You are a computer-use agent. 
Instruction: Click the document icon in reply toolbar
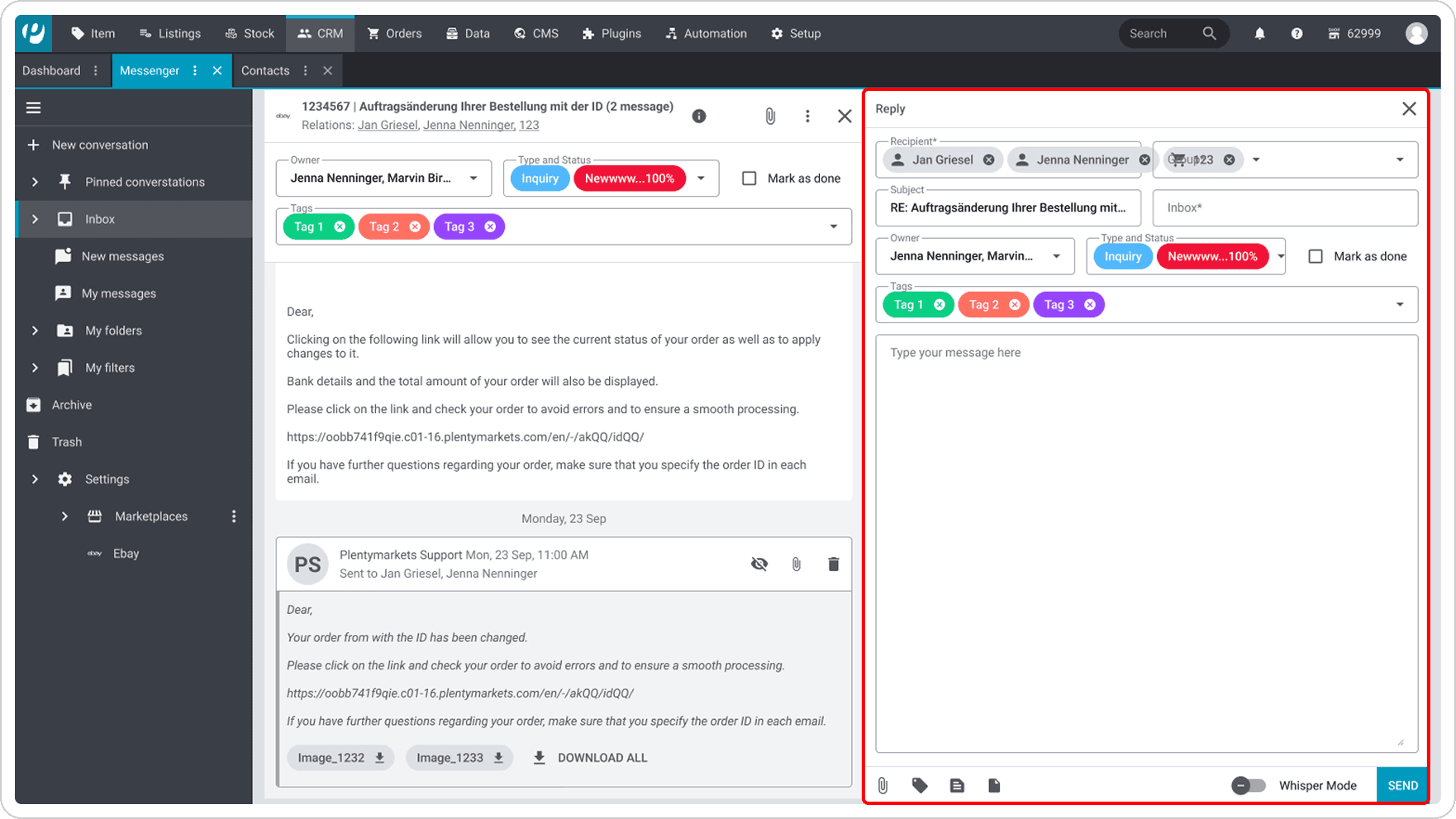click(994, 785)
